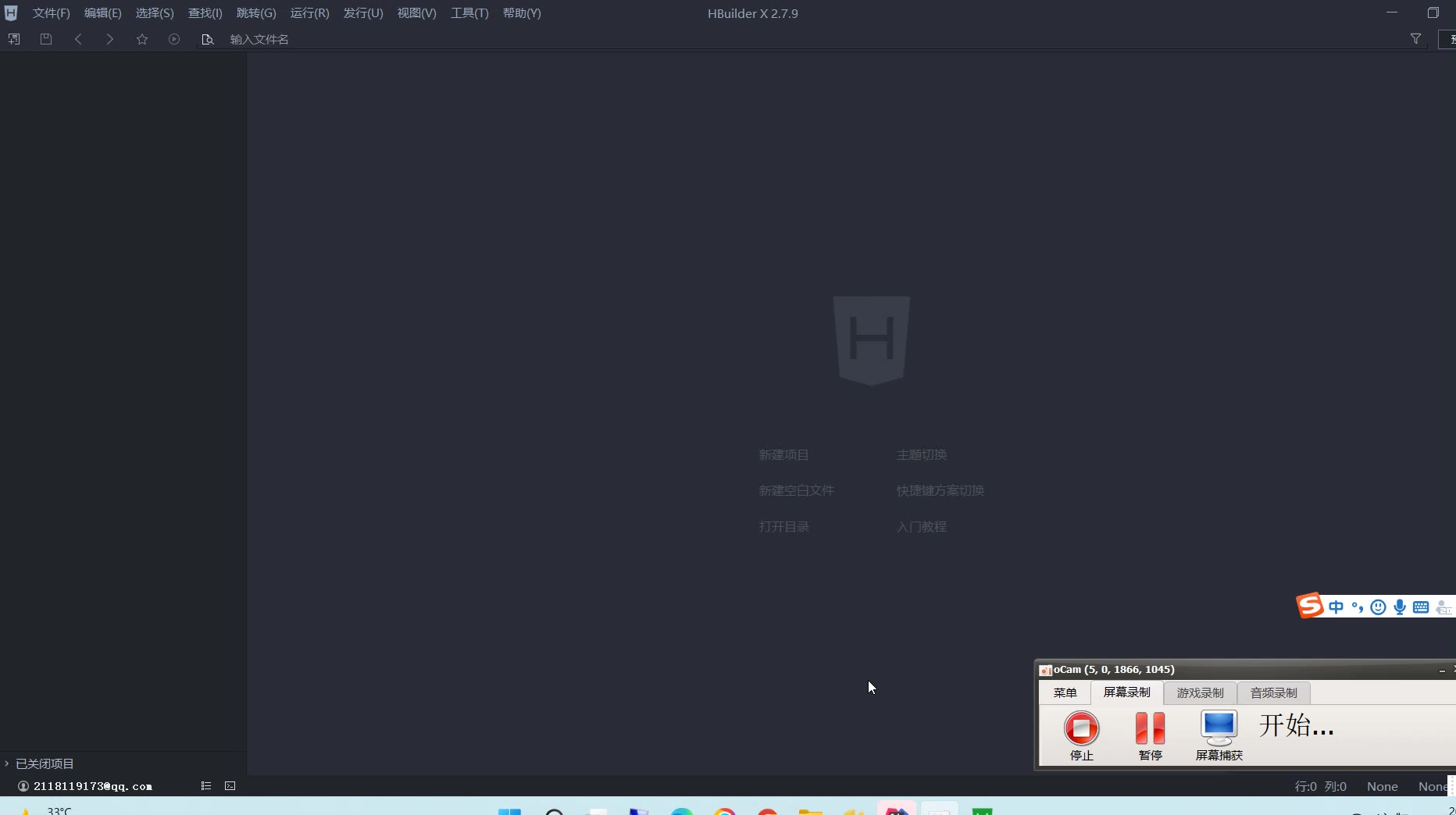Screen dimensions: 1456x815
Task: Open the 跳转(G) menu
Action: (x=256, y=13)
